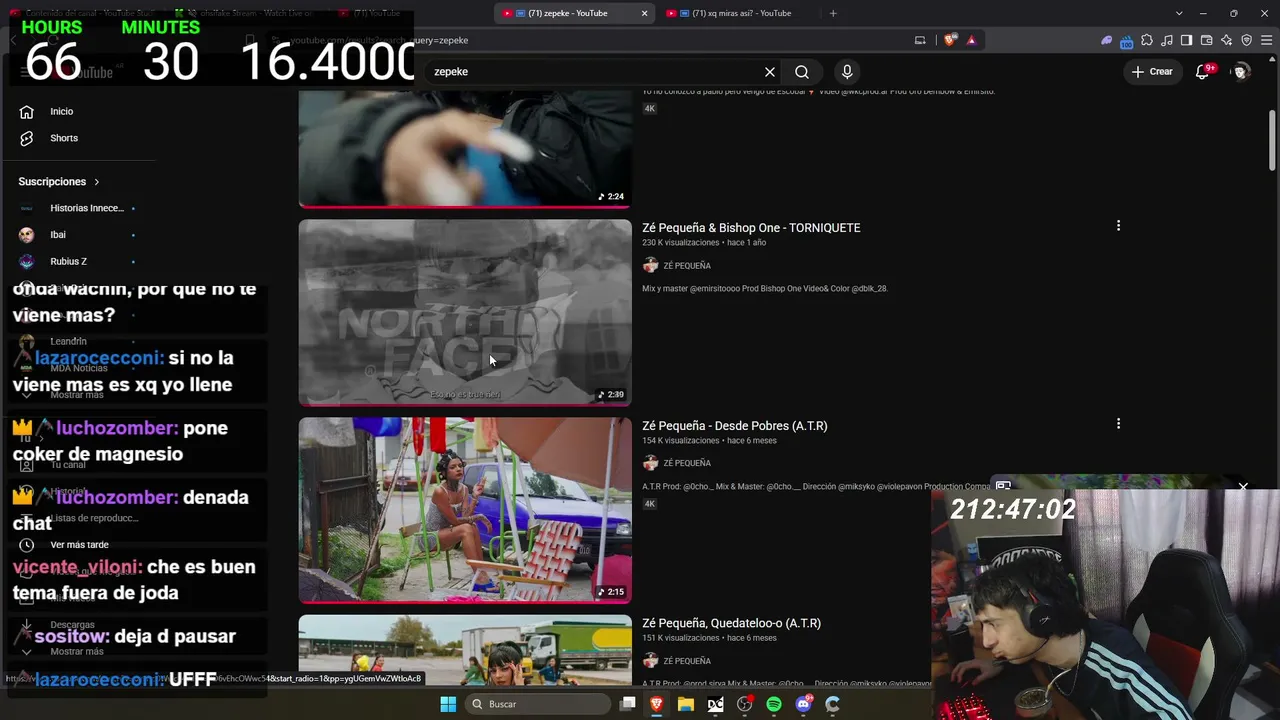Open options for the TORNIQUETE video
Image resolution: width=1280 pixels, height=720 pixels.
click(1118, 226)
